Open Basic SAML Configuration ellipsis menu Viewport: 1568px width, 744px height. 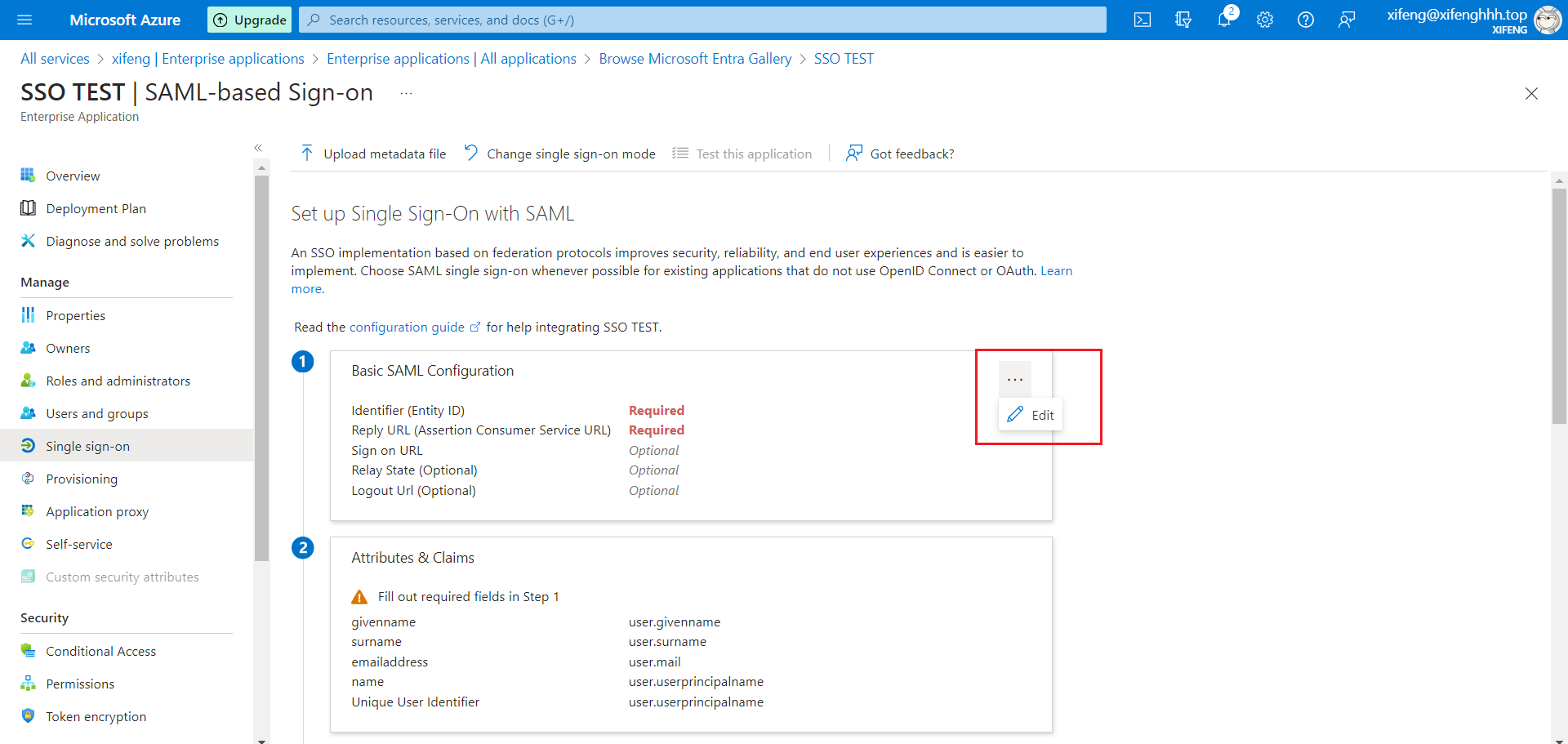(x=1015, y=379)
